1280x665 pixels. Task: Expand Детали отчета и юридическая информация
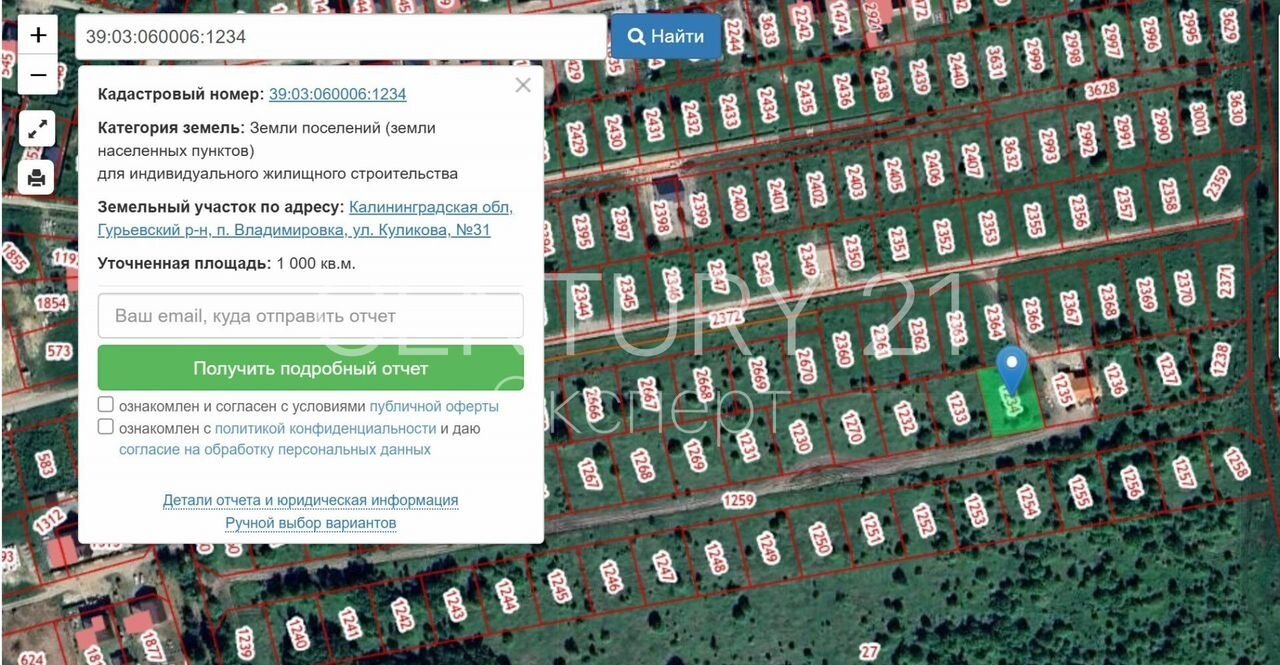click(x=310, y=500)
